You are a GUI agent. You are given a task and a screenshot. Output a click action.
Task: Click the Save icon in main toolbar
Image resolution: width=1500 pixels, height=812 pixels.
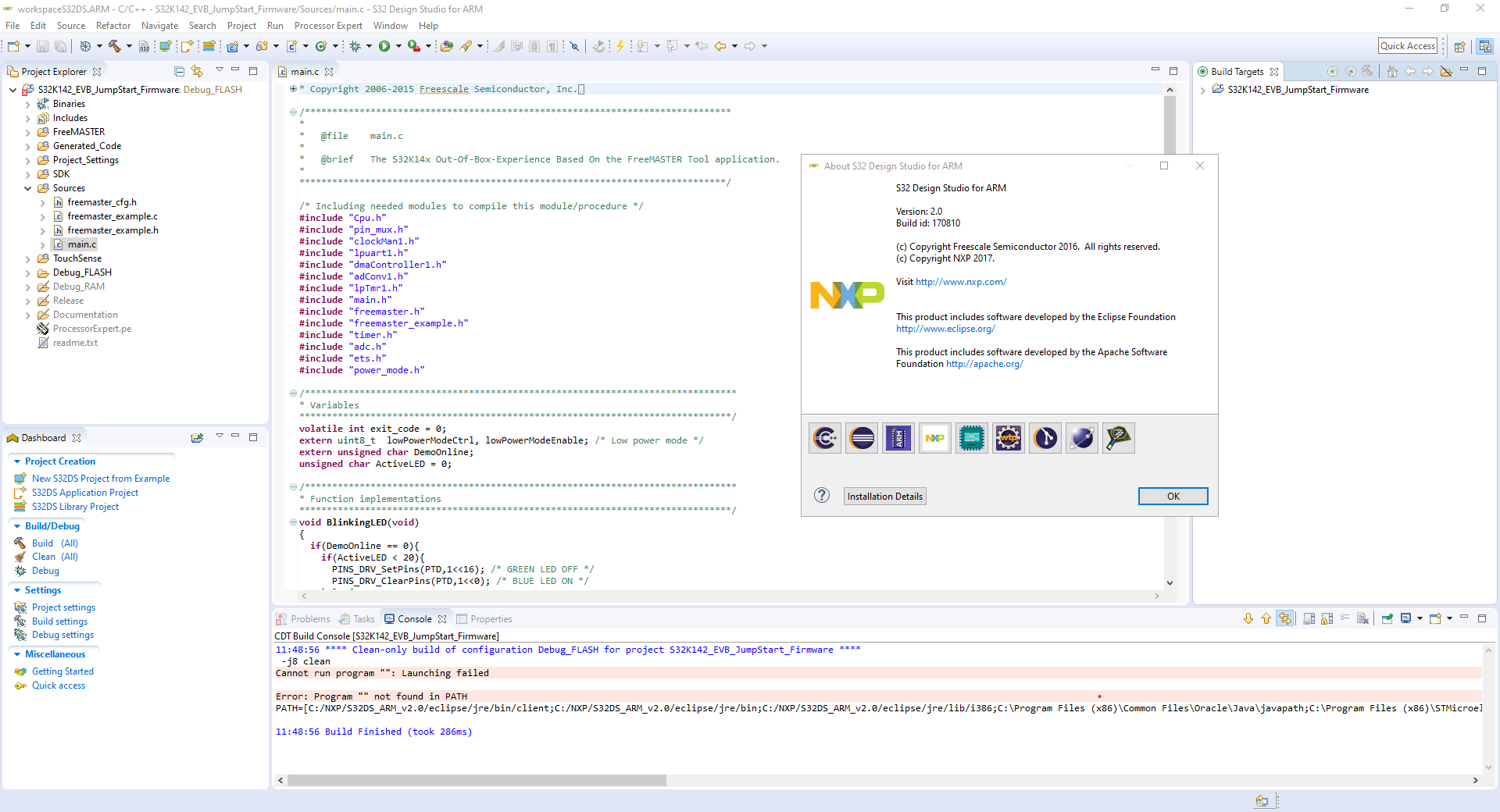(43, 46)
